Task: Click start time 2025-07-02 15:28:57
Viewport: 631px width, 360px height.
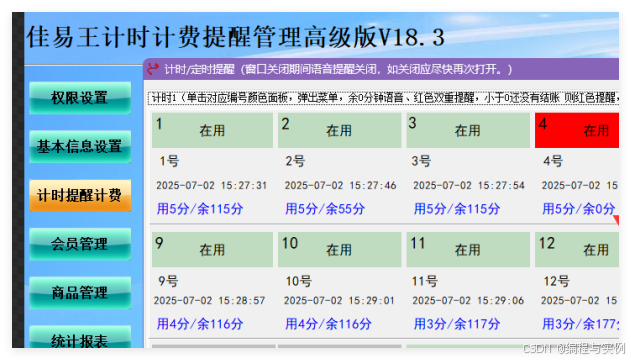Action: click(x=209, y=300)
